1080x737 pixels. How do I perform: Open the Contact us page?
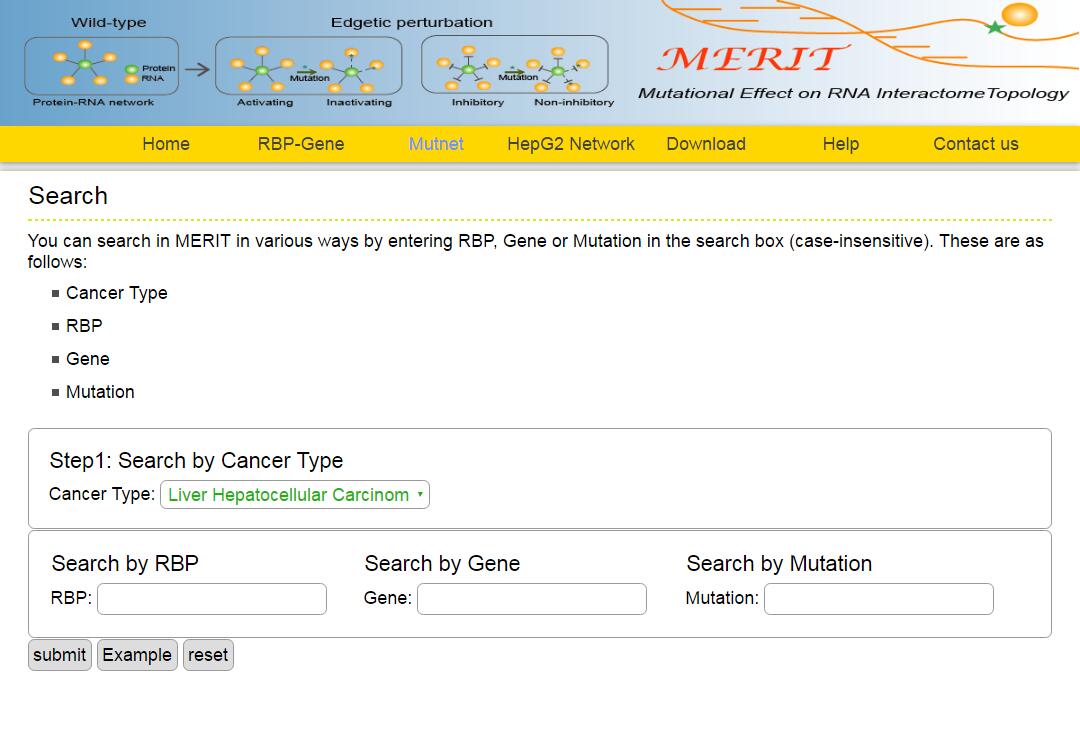pos(976,144)
